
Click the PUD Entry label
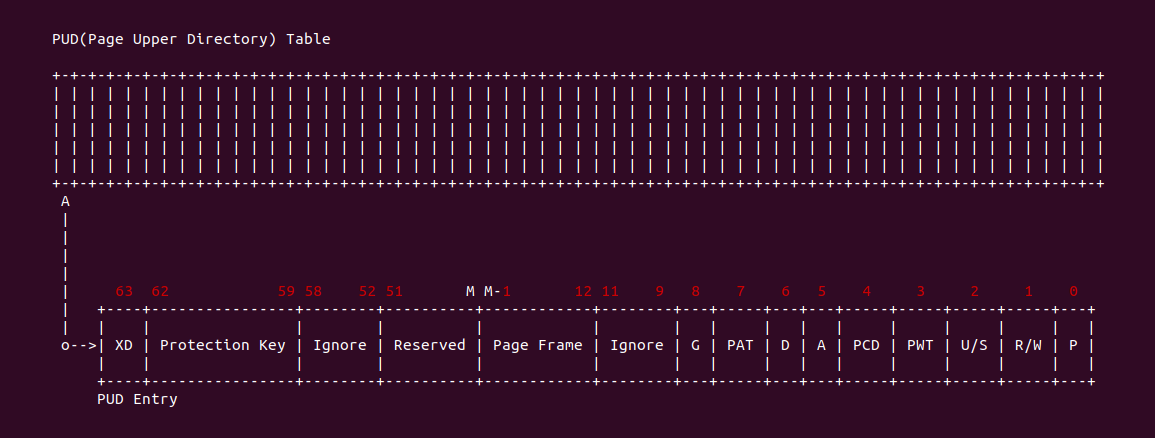[x=137, y=399]
